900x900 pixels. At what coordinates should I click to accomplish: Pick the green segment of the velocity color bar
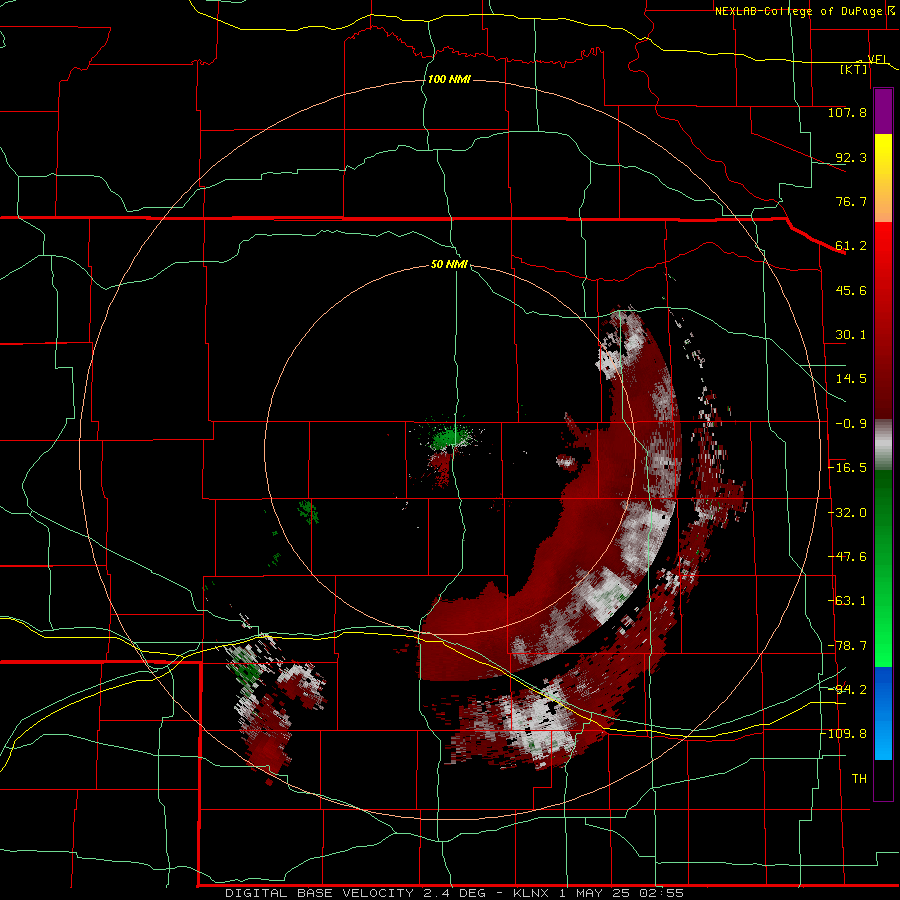pos(883,568)
